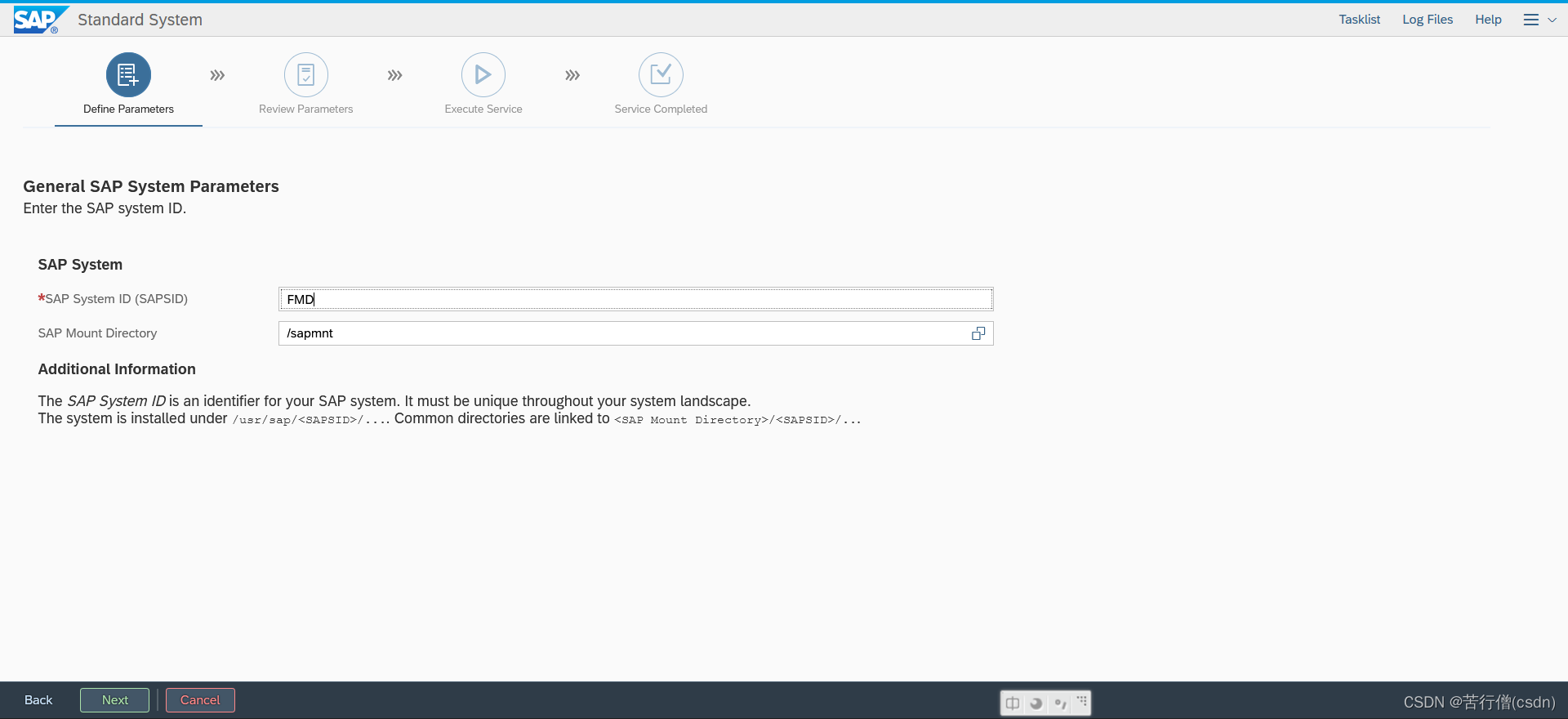
Task: Select the Service Completed tab label
Action: point(661,109)
